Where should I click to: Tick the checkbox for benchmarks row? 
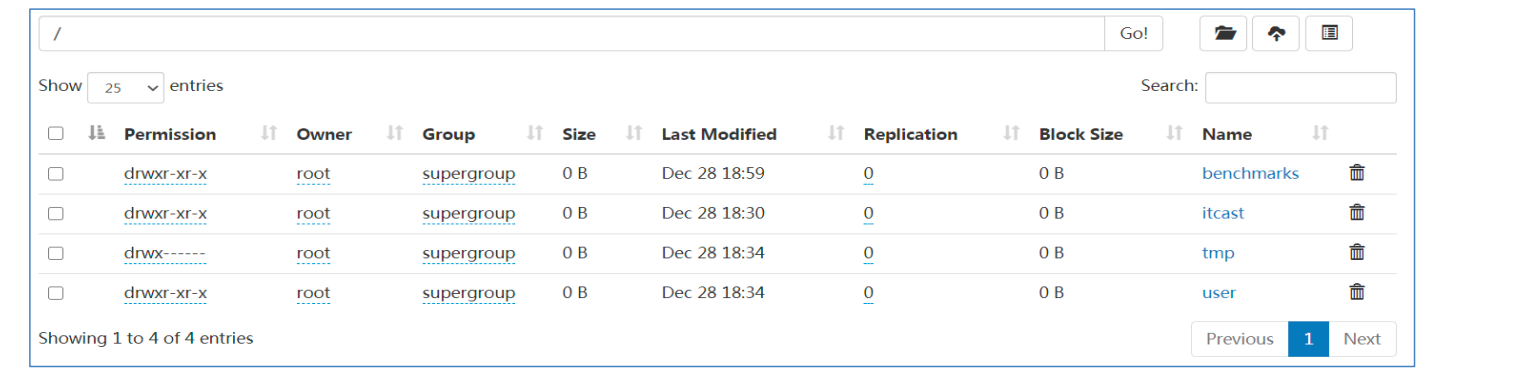[x=56, y=174]
